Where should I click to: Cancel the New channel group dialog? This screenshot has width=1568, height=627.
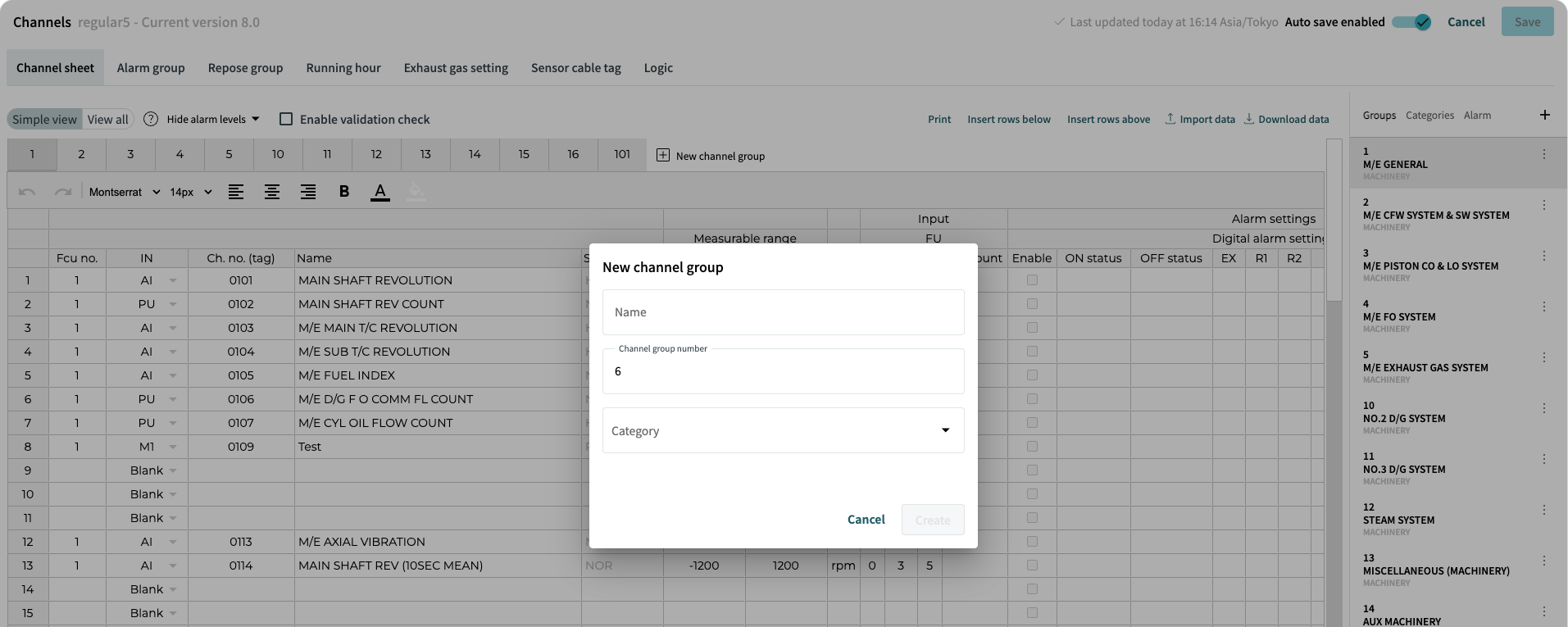tap(866, 520)
